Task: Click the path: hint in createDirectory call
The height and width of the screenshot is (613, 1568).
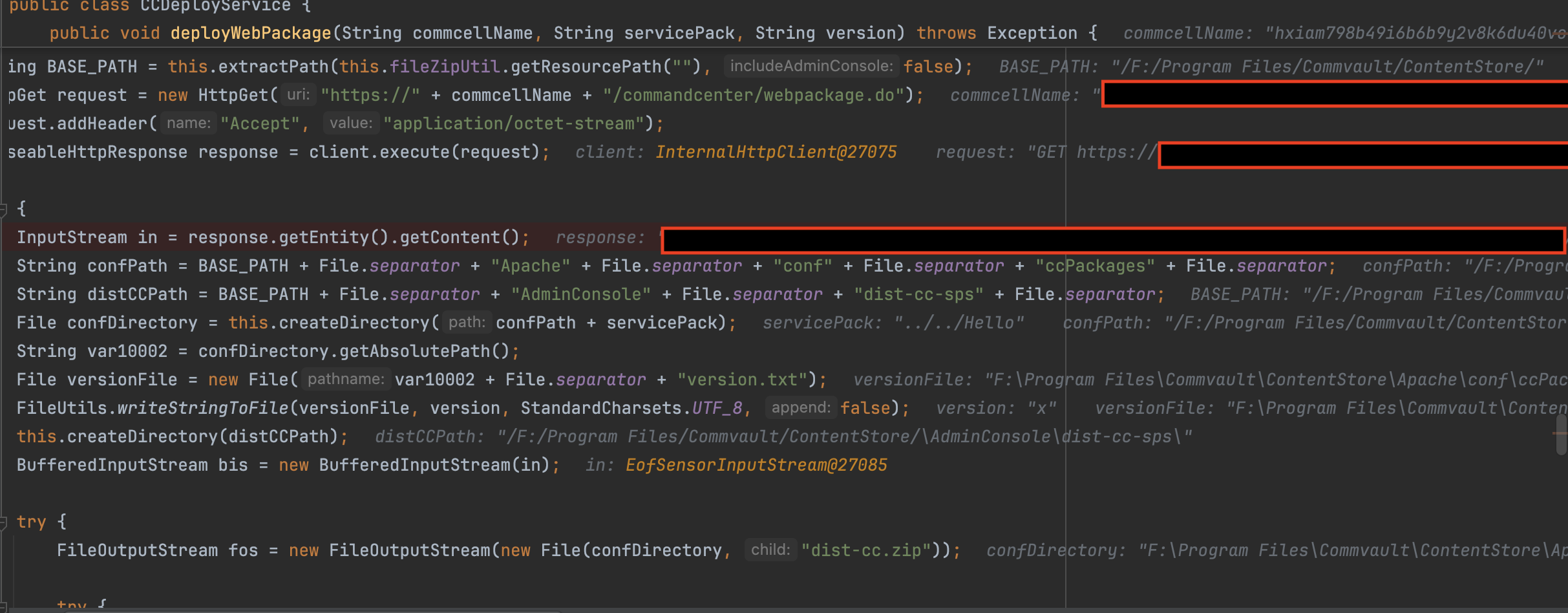Action: pos(467,322)
